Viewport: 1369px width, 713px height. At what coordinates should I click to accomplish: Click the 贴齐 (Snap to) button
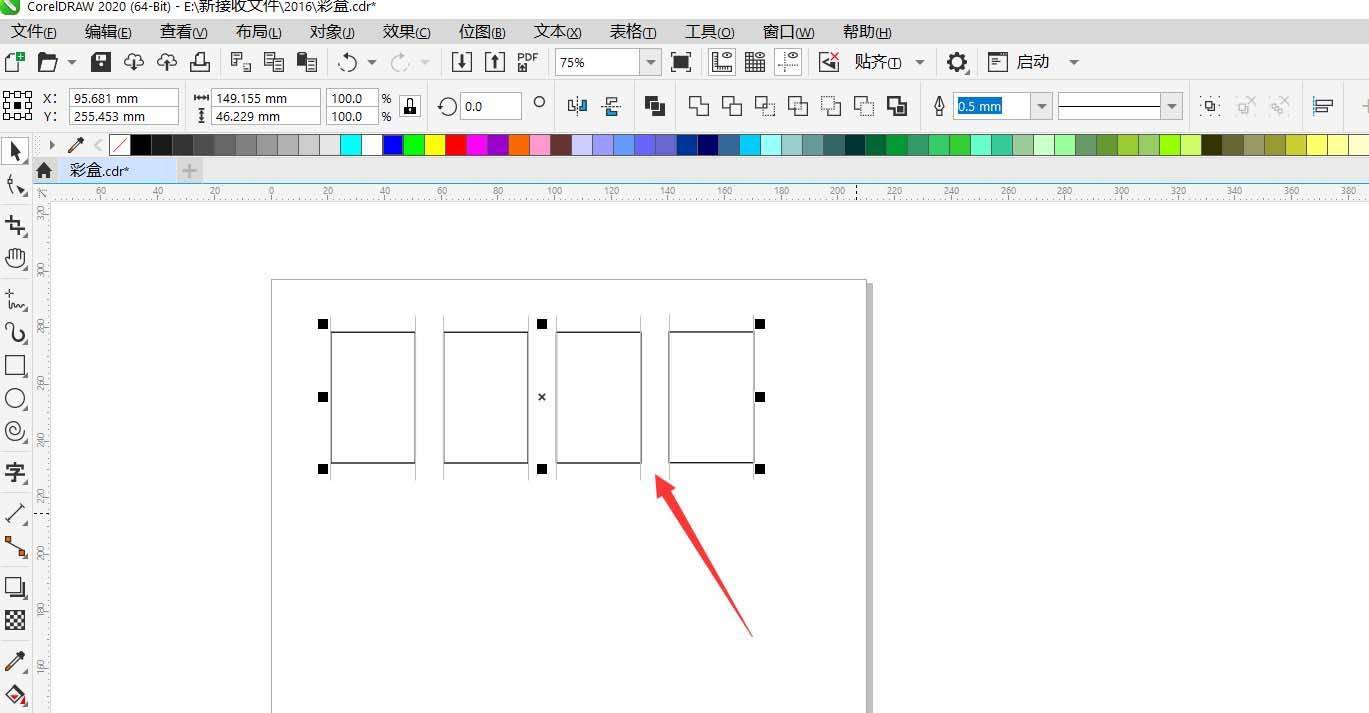coord(877,63)
